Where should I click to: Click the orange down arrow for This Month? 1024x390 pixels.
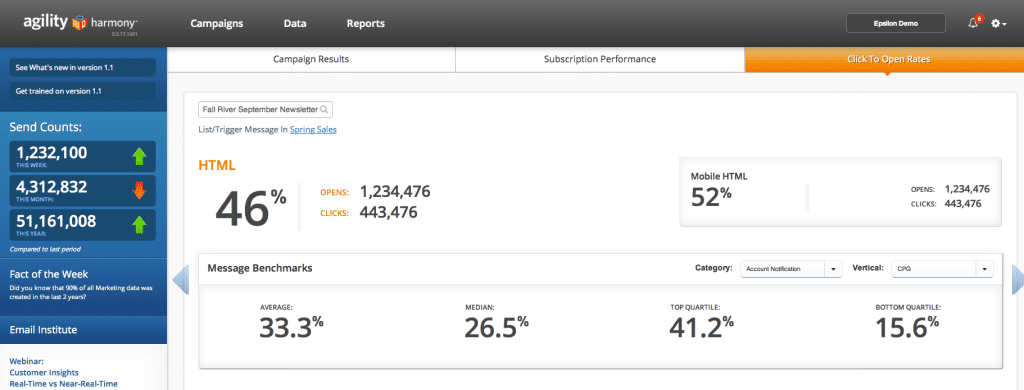tap(139, 191)
